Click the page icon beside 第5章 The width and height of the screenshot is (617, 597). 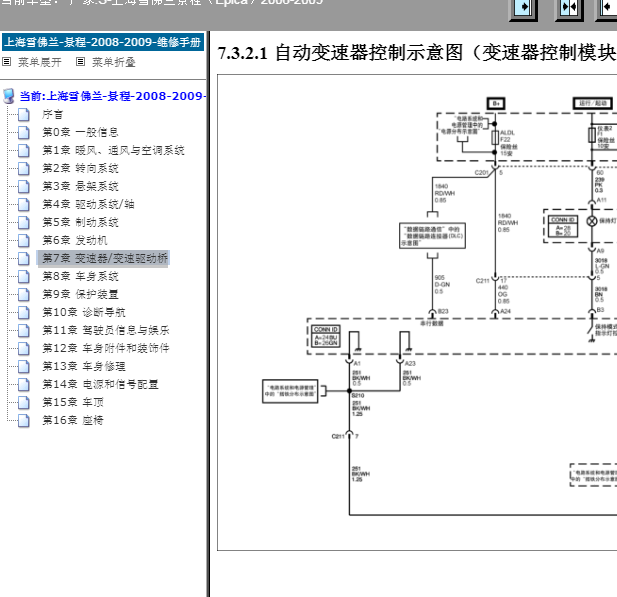[24, 222]
